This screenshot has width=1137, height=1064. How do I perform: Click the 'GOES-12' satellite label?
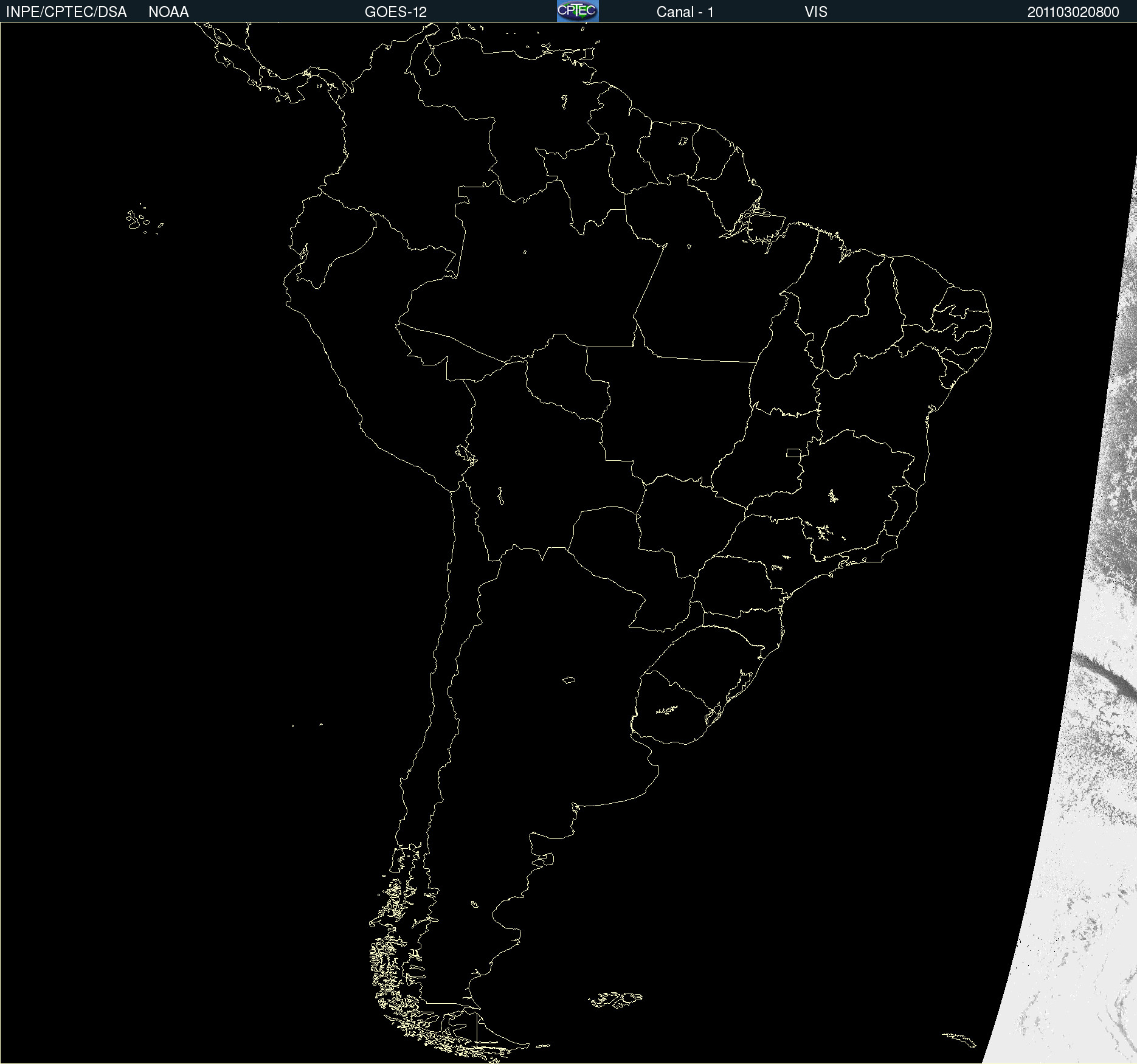point(396,12)
